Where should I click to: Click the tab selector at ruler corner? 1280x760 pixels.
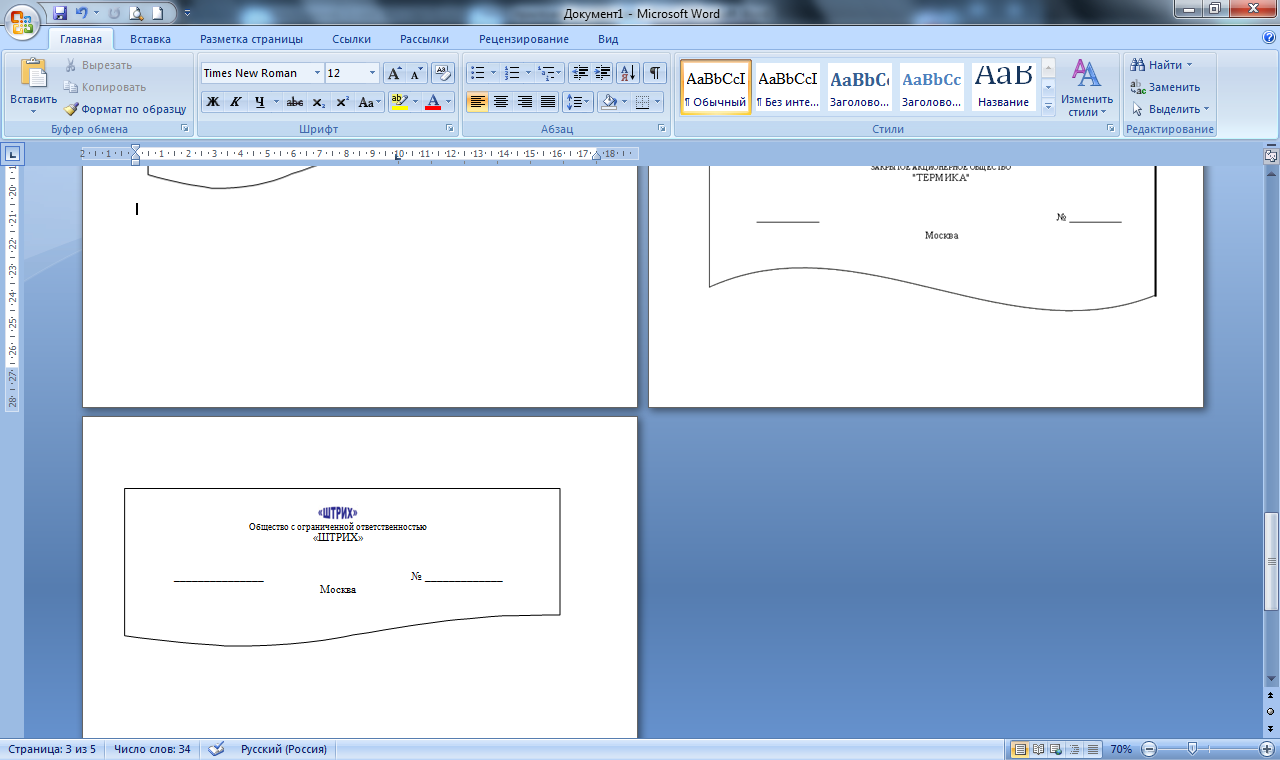click(13, 154)
